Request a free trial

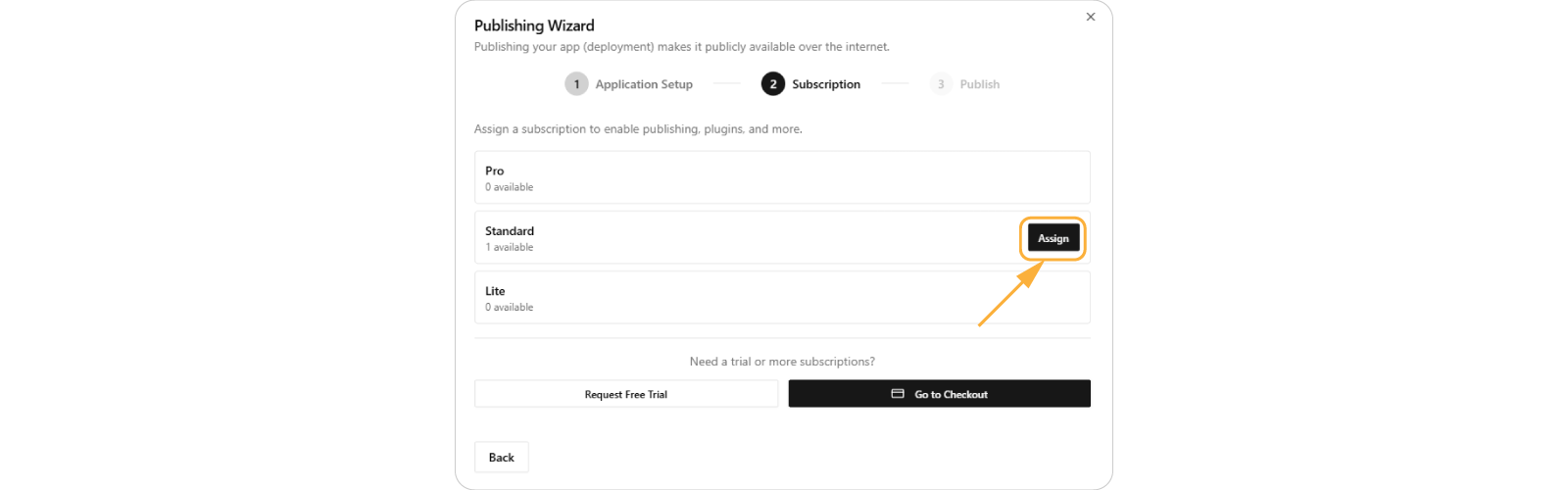pos(626,394)
